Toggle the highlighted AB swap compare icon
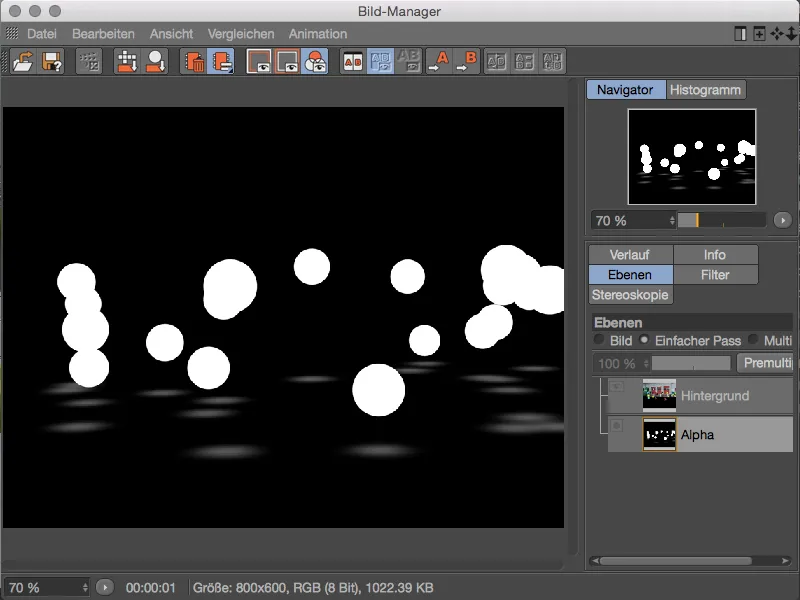 click(x=381, y=61)
